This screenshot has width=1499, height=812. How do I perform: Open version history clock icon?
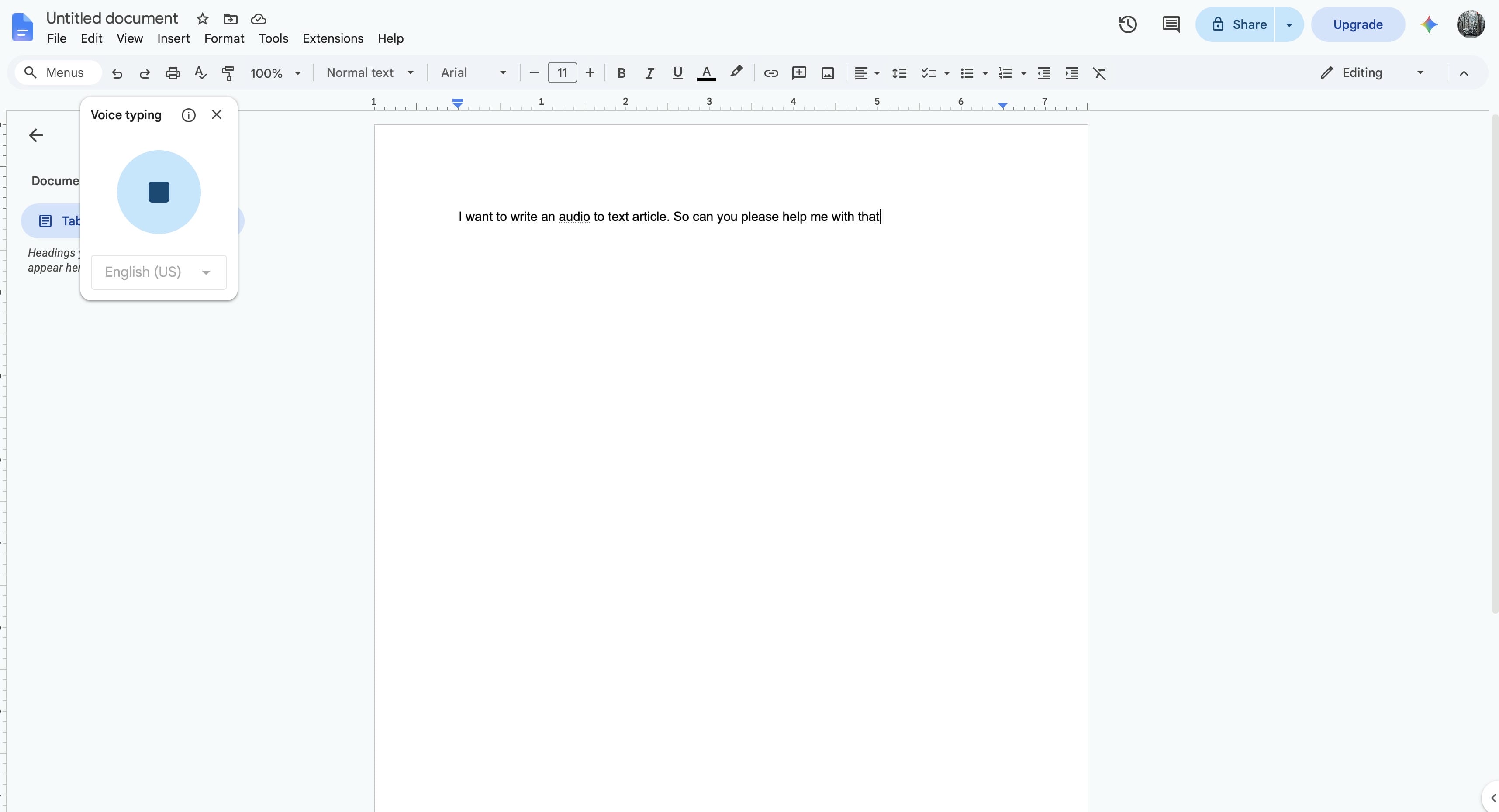point(1128,24)
